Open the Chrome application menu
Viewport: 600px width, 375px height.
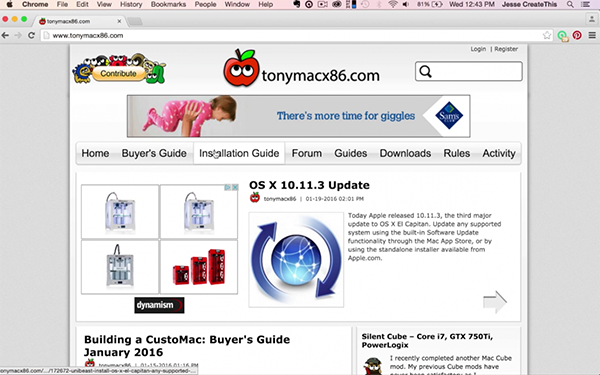click(x=35, y=5)
